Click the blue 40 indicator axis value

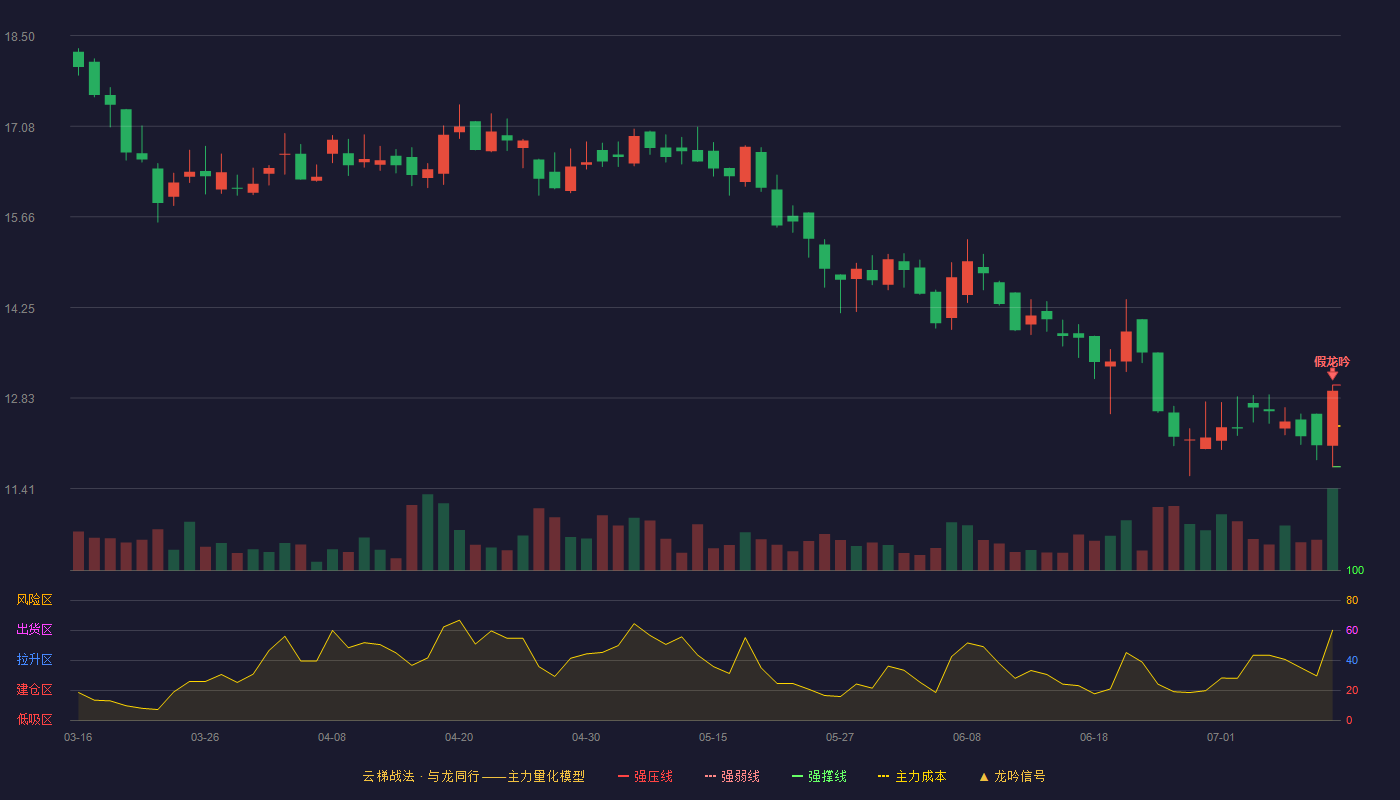point(1352,660)
